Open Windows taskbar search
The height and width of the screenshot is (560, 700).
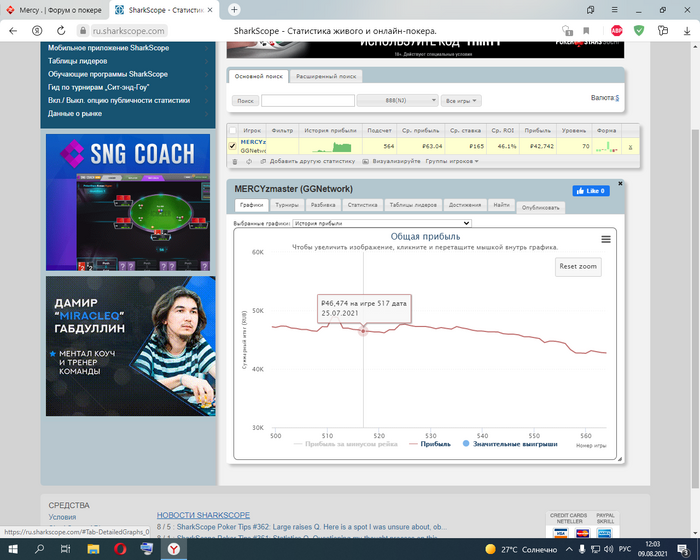[x=39, y=549]
